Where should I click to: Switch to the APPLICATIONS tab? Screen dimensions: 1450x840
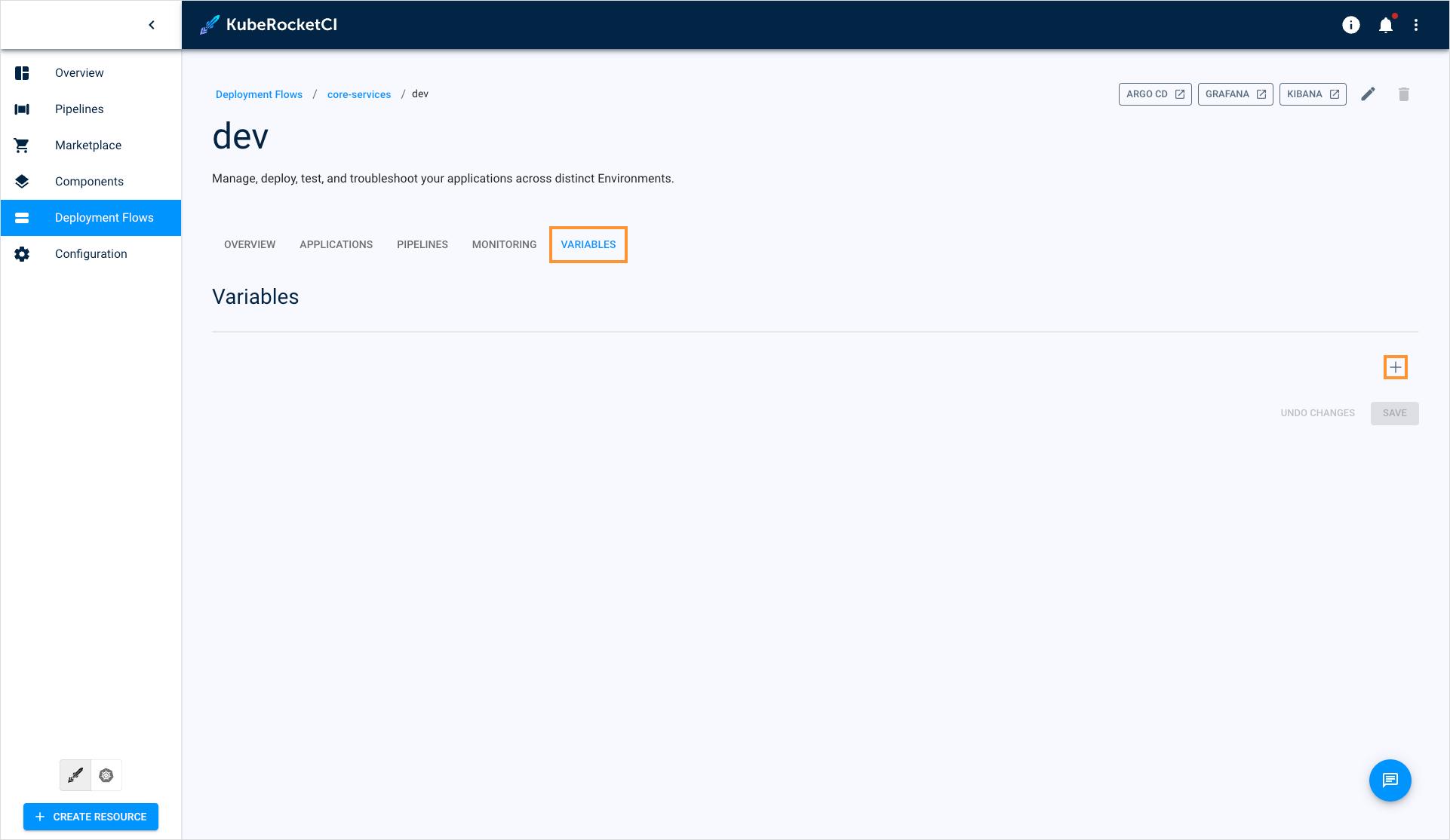336,244
